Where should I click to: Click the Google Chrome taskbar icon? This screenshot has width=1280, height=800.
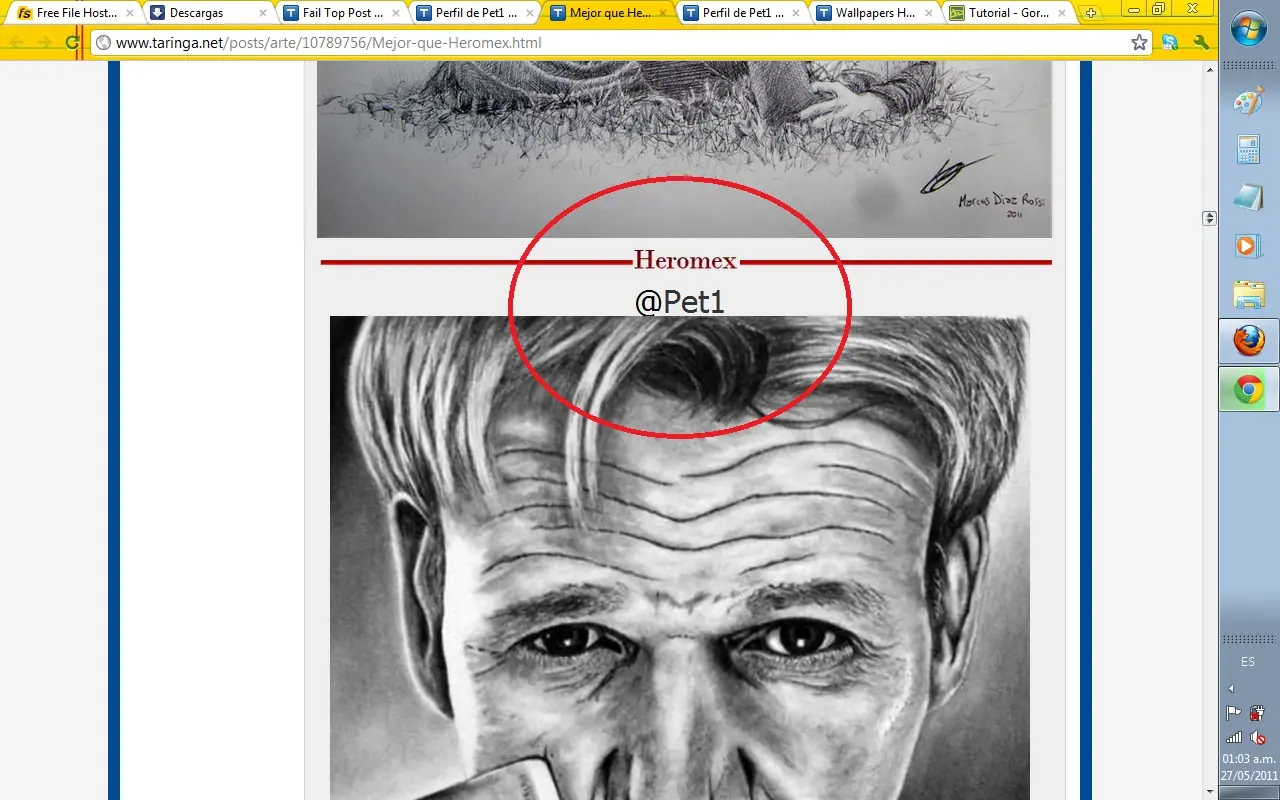[1249, 389]
